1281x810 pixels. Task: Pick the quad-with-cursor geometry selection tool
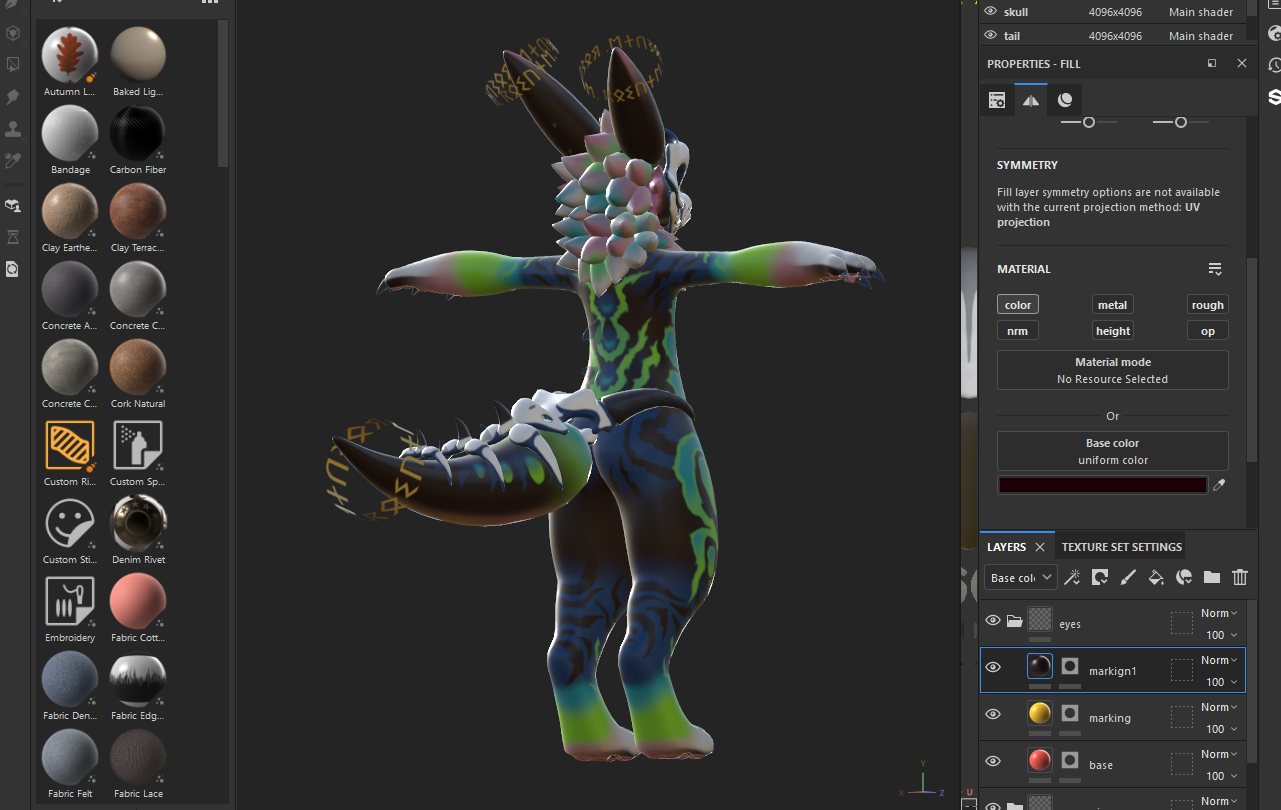(13, 65)
